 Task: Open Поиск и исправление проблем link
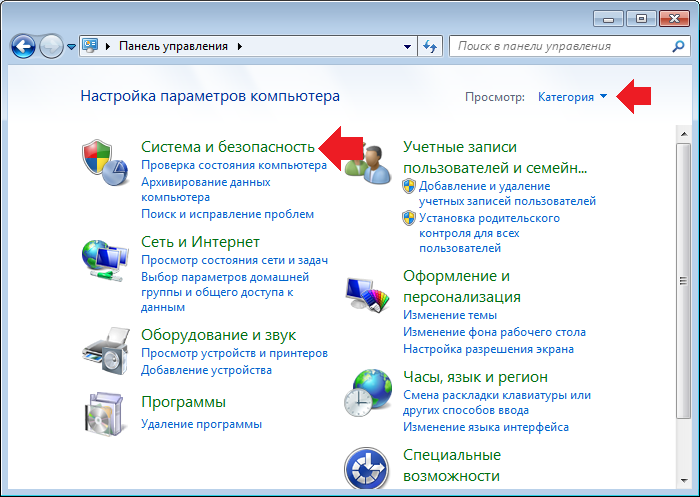tap(228, 214)
